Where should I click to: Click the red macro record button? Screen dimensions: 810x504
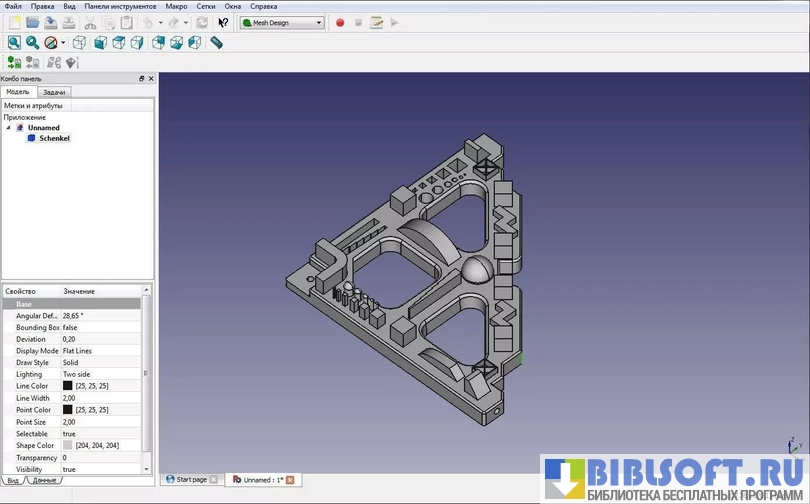[340, 22]
